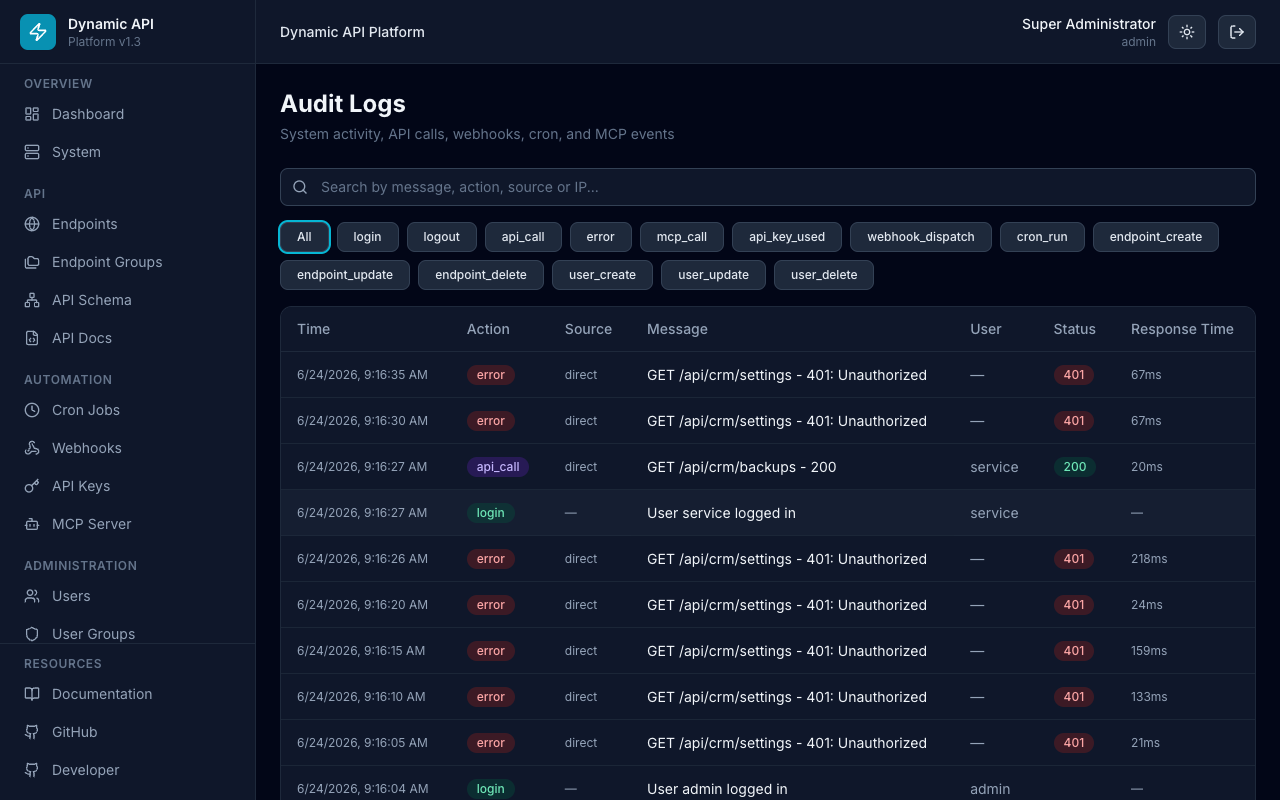Open the API Keys page

(x=127, y=486)
